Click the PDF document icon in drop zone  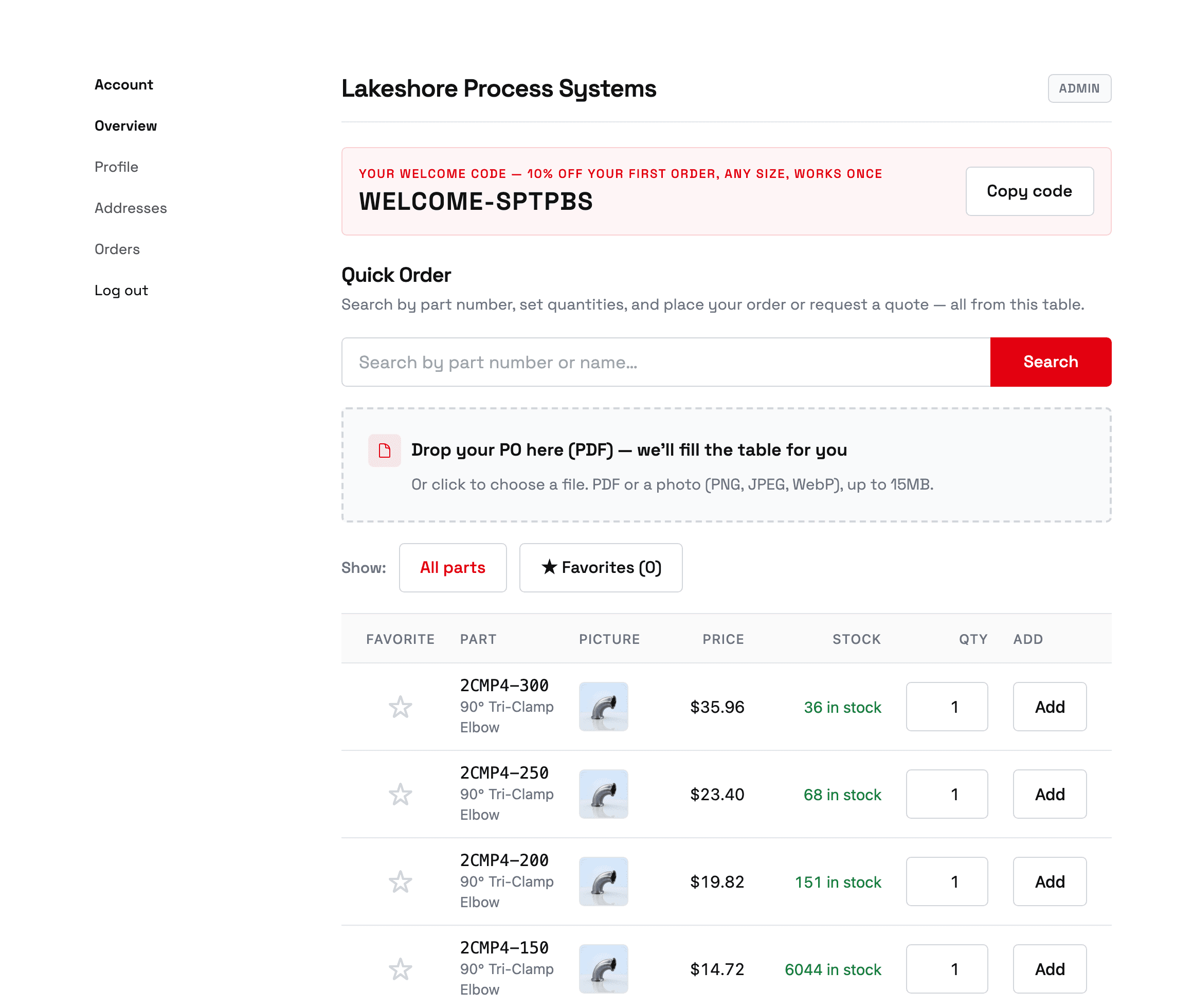click(385, 451)
